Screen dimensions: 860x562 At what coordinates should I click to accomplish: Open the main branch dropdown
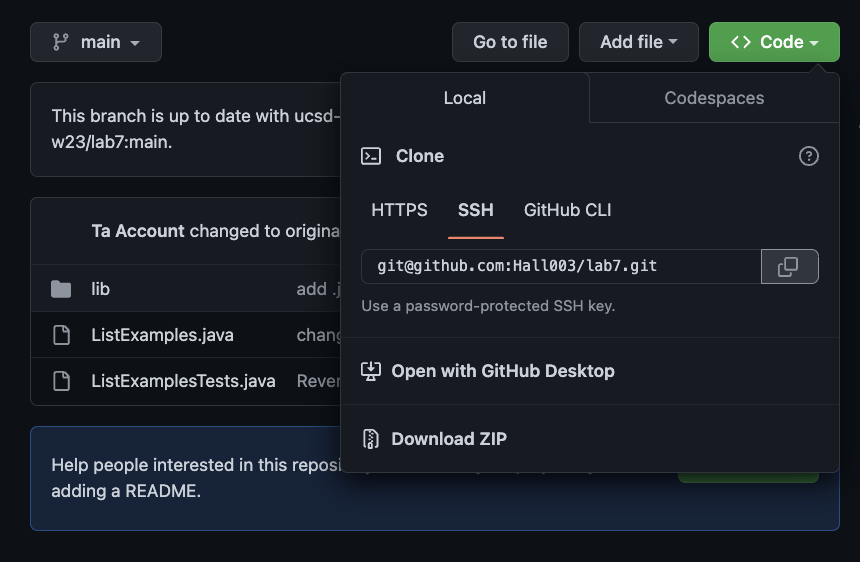[x=96, y=42]
